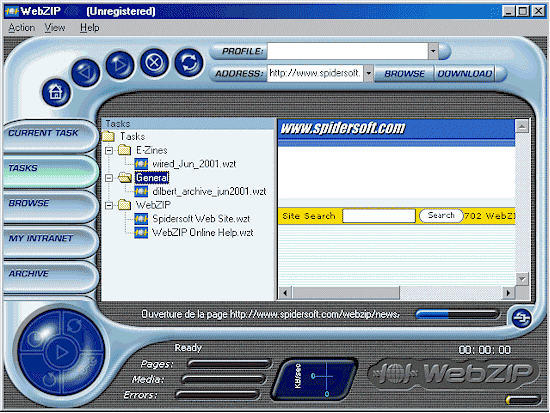
Task: Click the Home round button
Action: coord(56,93)
